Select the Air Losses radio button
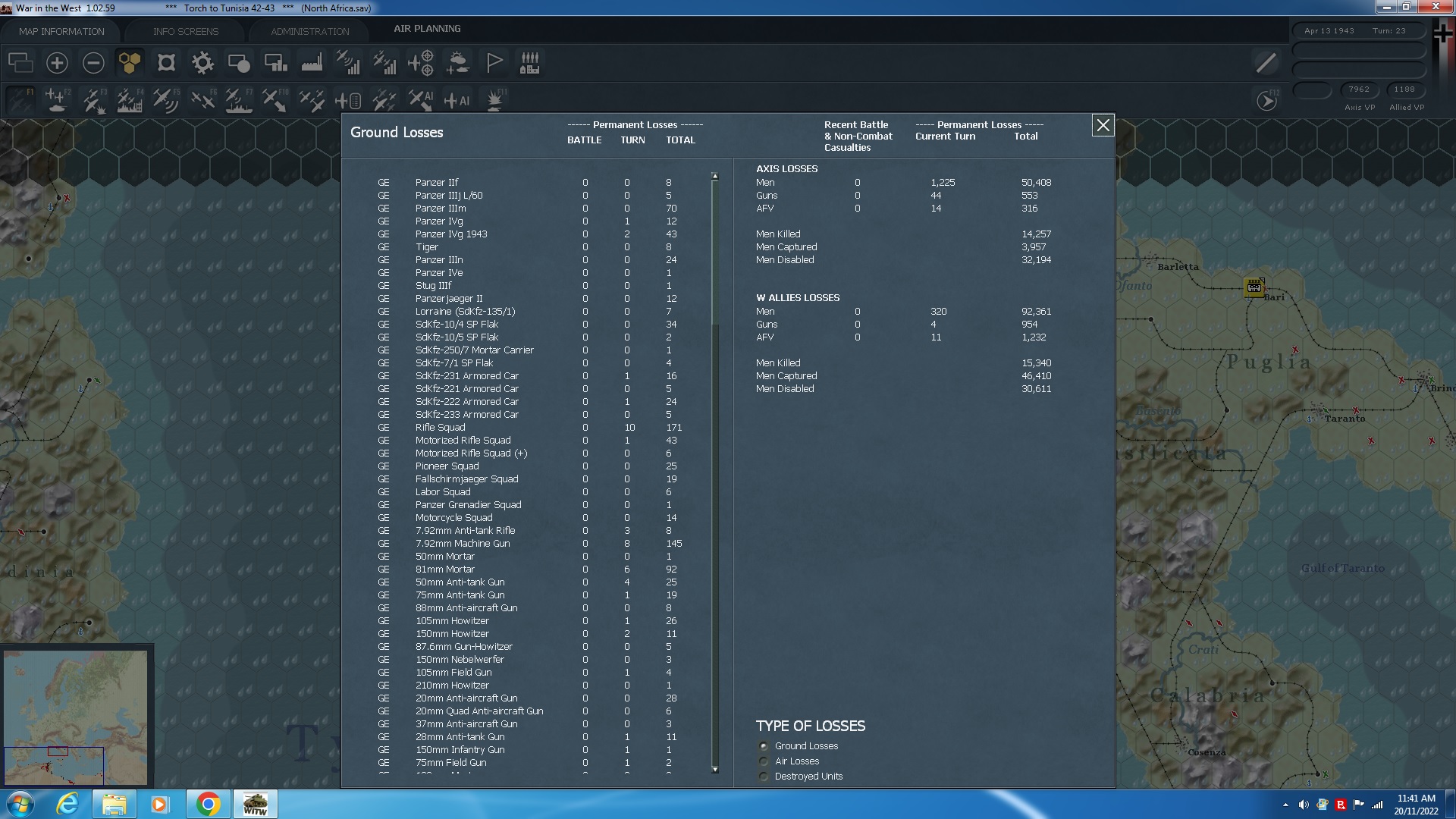The height and width of the screenshot is (819, 1456). click(763, 761)
